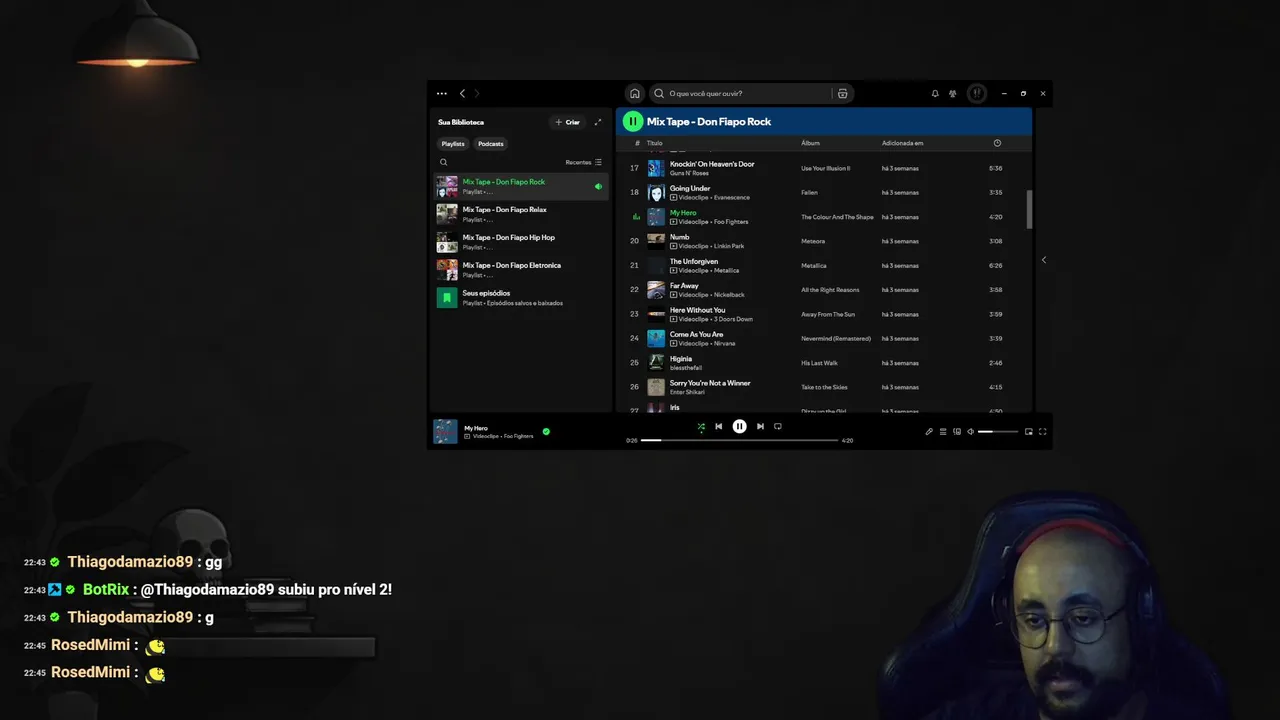Go back with the left arrow
The image size is (1280, 720).
click(462, 93)
